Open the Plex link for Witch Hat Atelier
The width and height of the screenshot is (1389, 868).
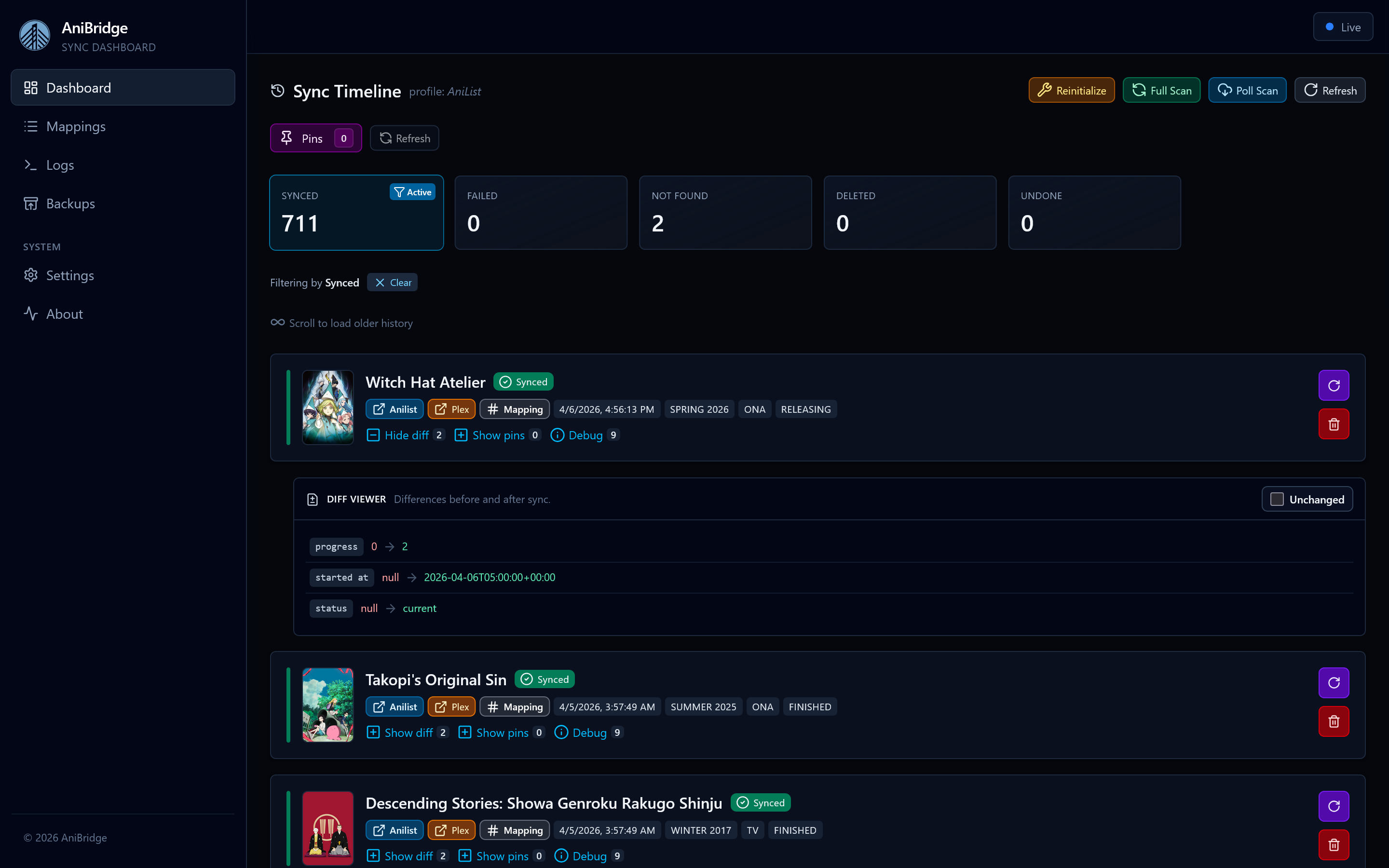click(x=451, y=409)
